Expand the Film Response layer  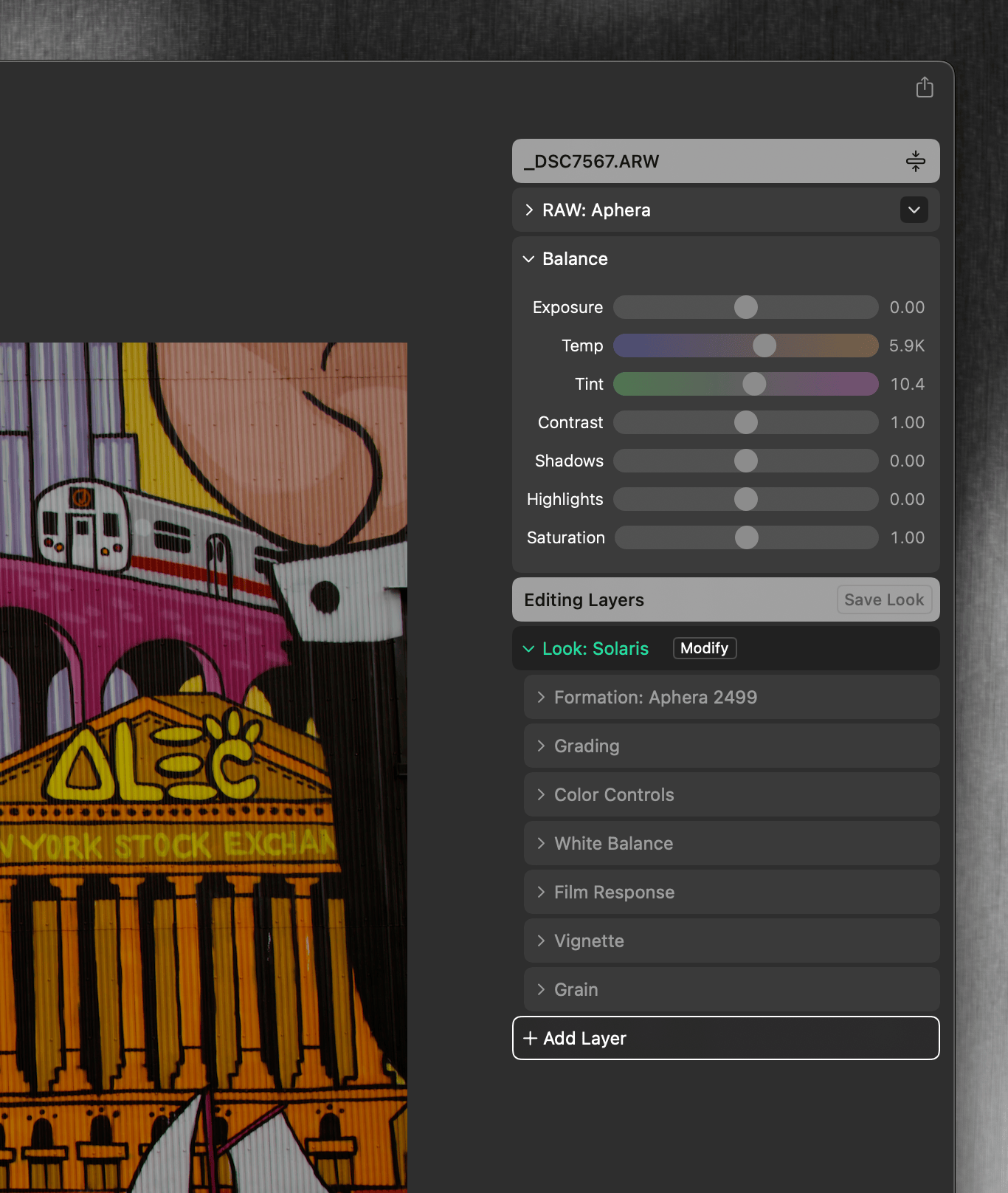point(541,892)
